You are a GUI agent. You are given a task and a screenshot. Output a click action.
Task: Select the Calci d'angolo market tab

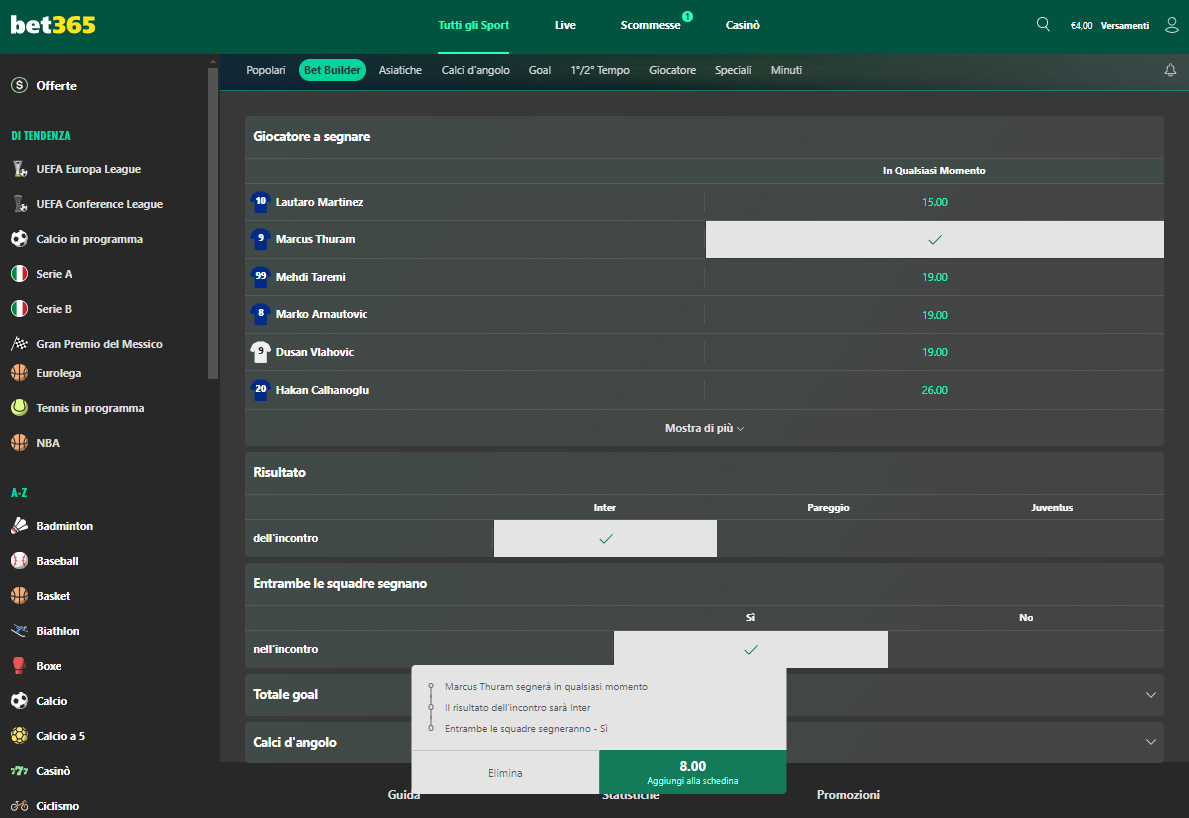click(x=475, y=70)
